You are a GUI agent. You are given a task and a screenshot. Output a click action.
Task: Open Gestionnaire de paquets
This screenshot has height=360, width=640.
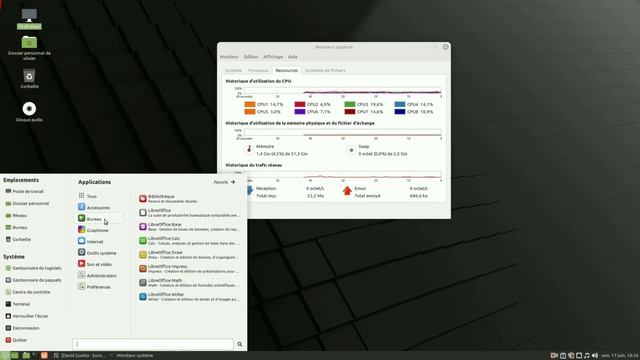(33, 280)
